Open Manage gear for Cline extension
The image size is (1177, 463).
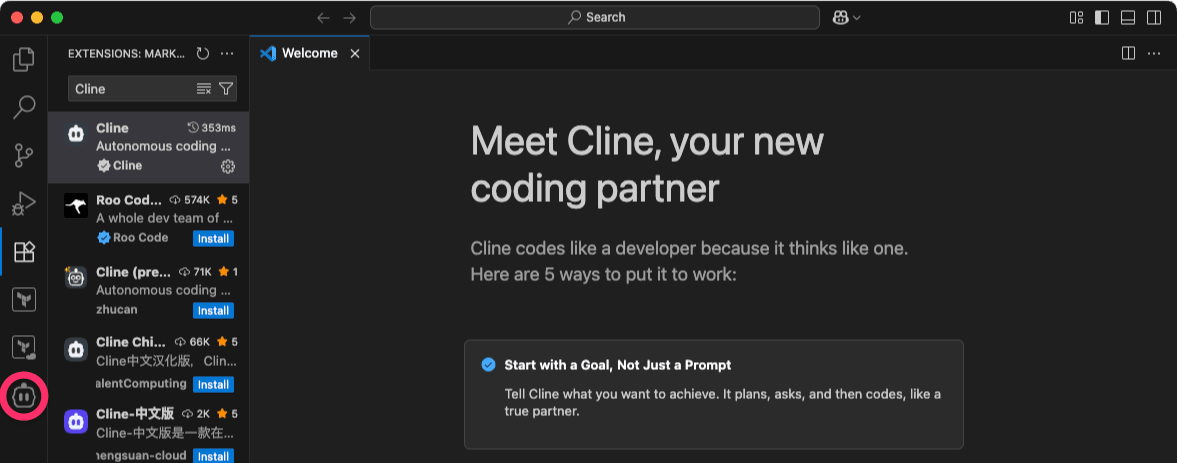[x=228, y=167]
